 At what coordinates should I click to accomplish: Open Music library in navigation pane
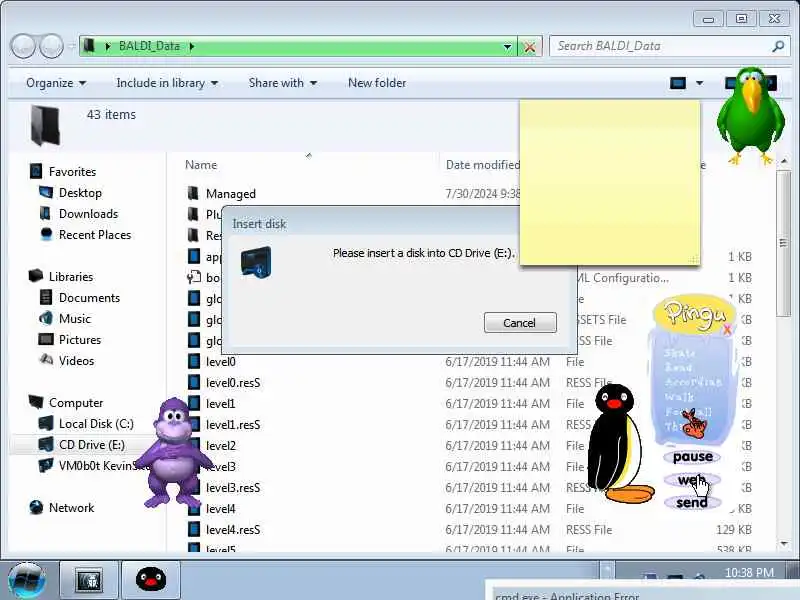pos(74,319)
